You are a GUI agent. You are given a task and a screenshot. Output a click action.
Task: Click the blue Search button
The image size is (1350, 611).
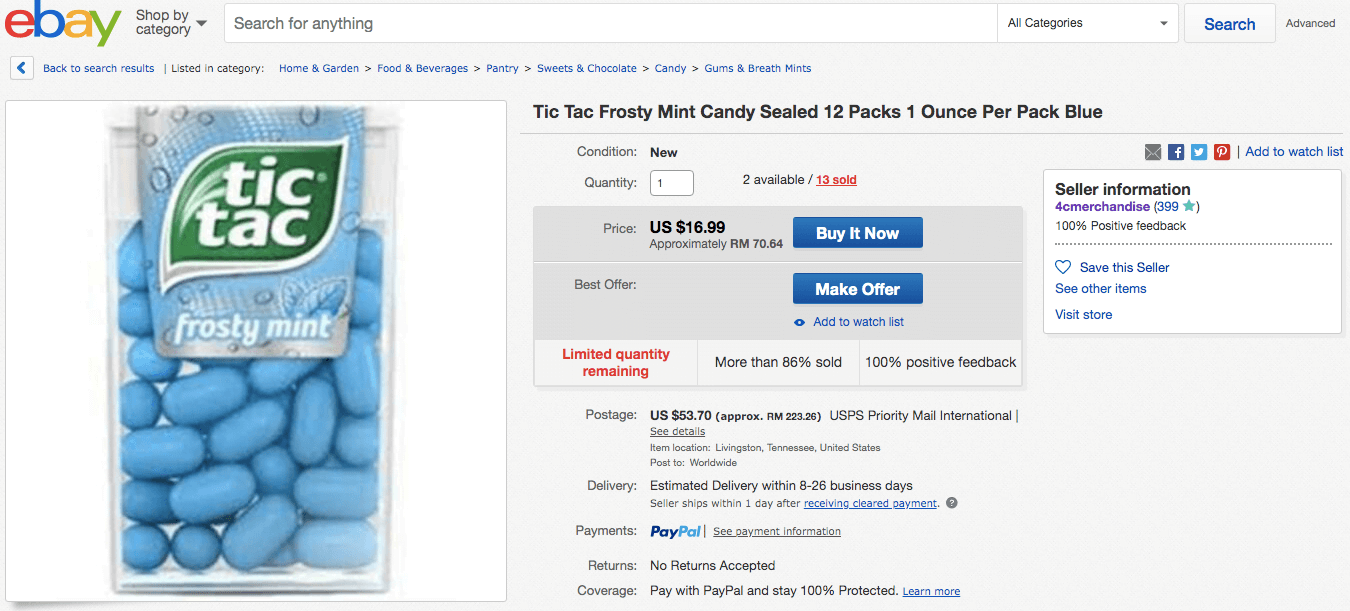click(1229, 24)
